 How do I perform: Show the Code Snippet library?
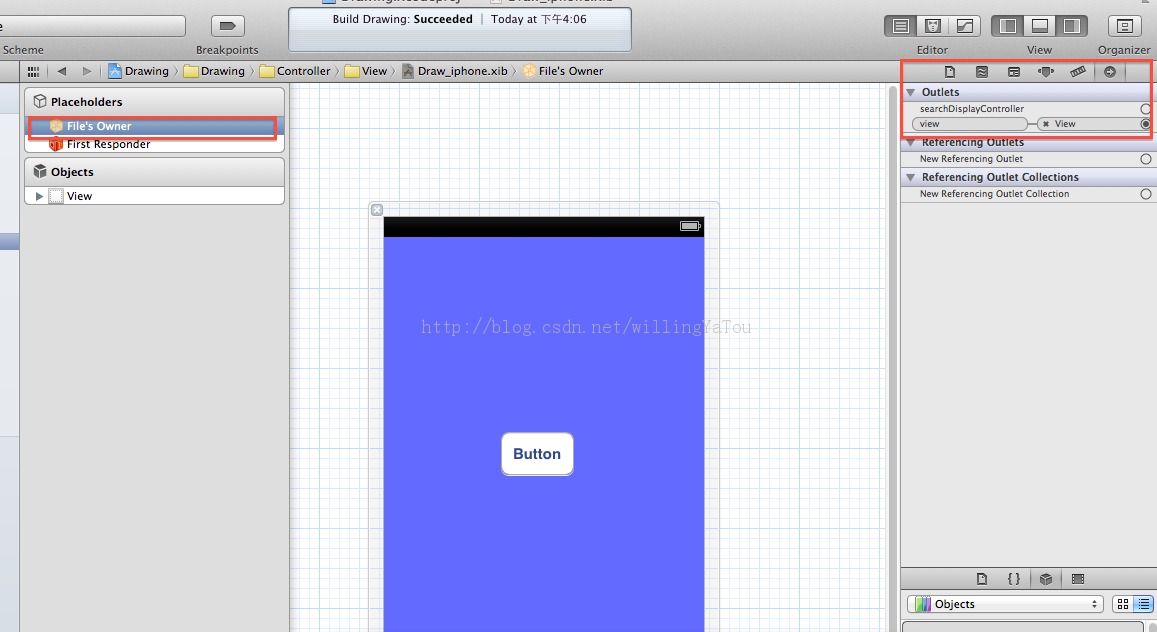pyautogui.click(x=1013, y=579)
